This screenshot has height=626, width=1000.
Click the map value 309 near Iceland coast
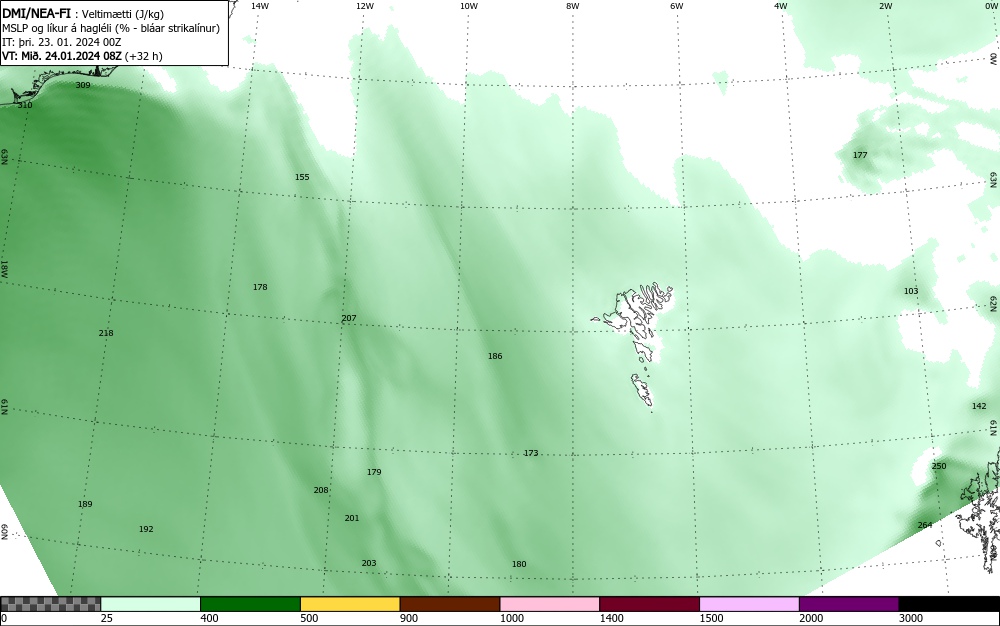click(83, 85)
